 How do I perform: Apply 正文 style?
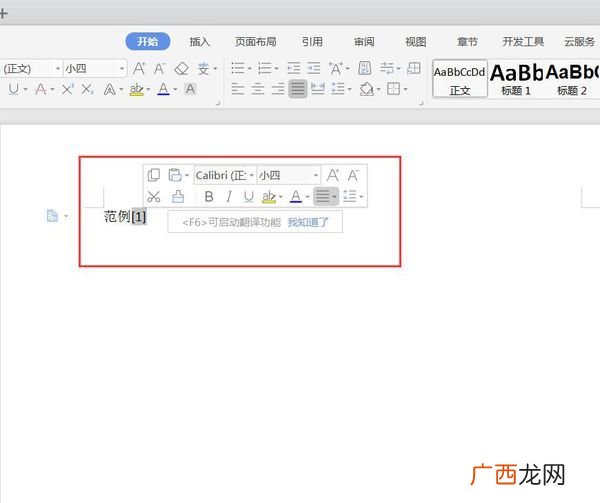pyautogui.click(x=460, y=79)
